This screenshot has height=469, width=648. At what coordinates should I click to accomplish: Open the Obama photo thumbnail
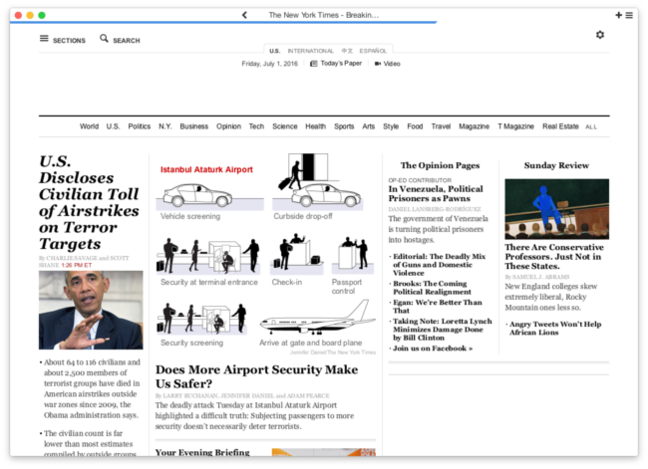91,310
